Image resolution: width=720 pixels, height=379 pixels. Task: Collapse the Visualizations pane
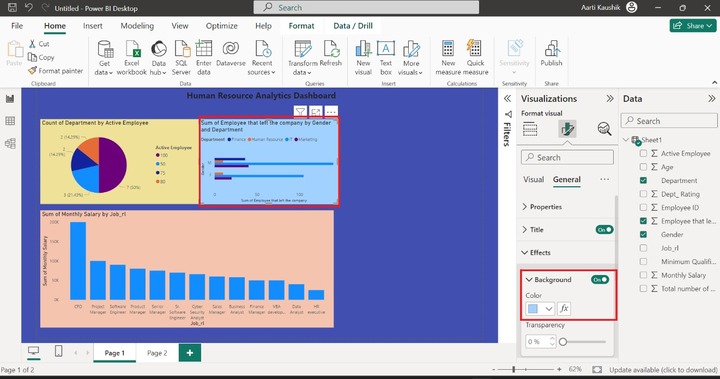point(610,98)
